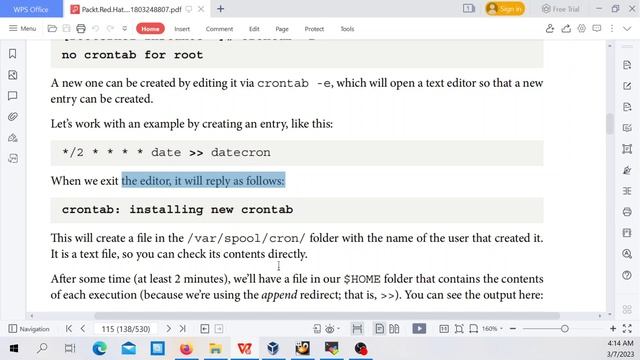The height and width of the screenshot is (360, 640).
Task: Click the Redo arrow icon
Action: click(x=110, y=29)
